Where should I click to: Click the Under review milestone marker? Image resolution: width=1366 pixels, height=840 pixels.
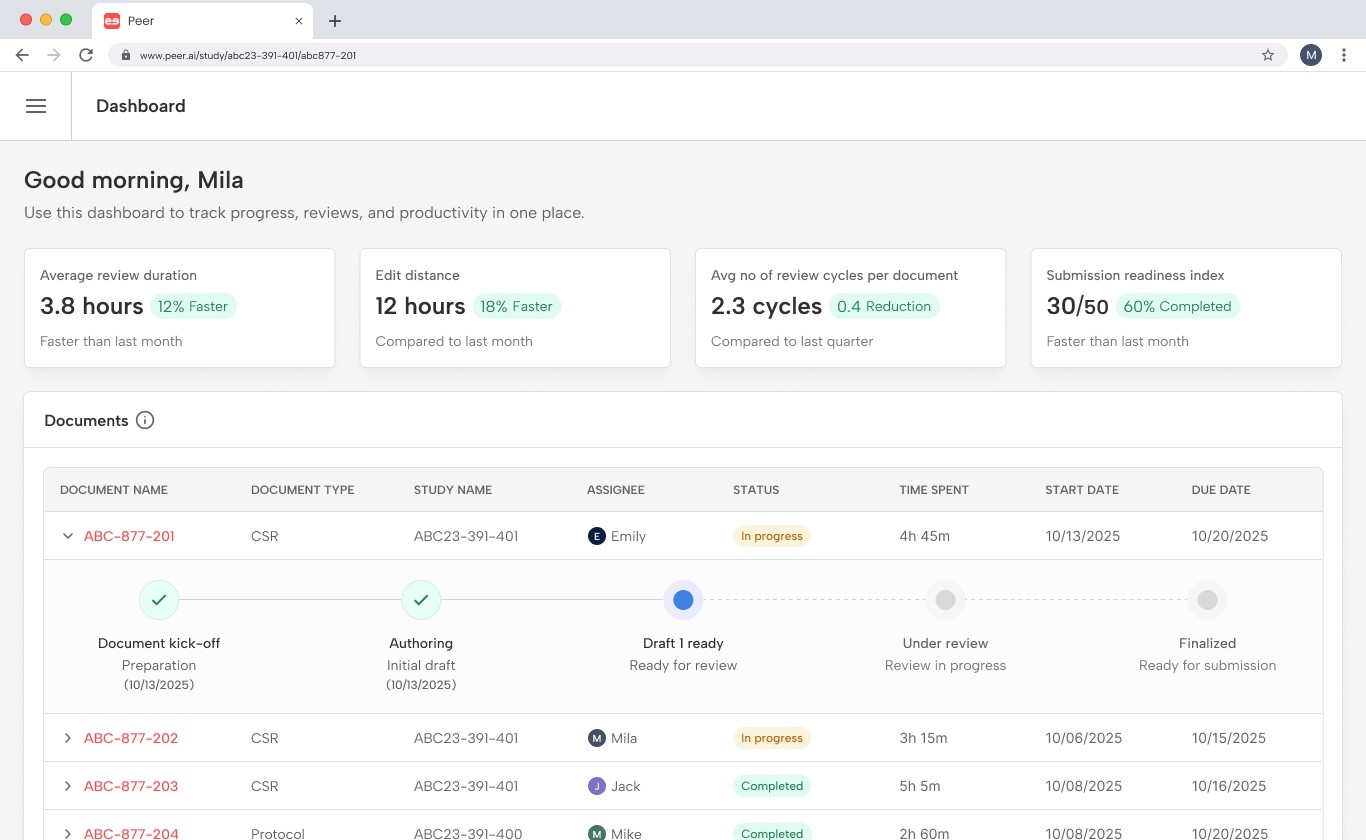click(x=945, y=600)
